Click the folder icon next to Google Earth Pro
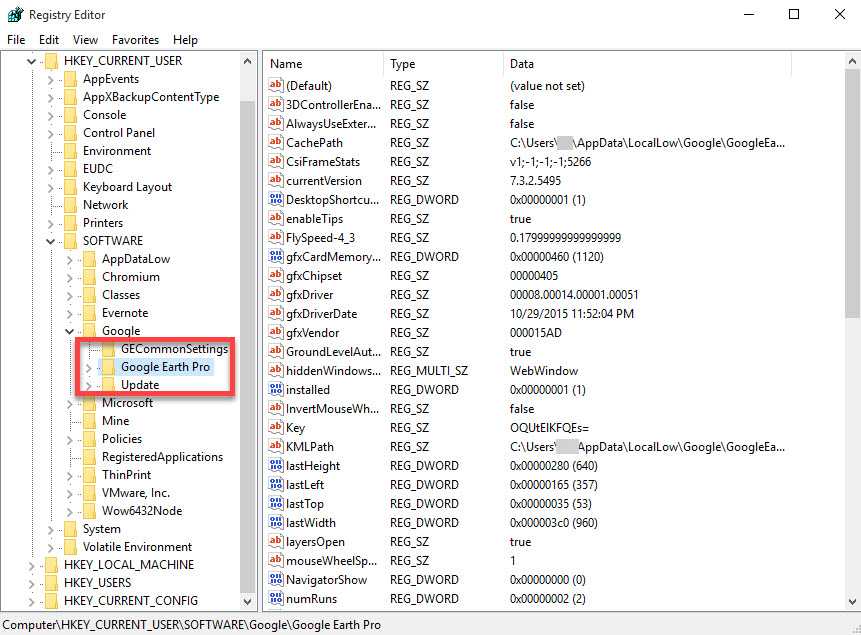861x635 pixels. [108, 367]
